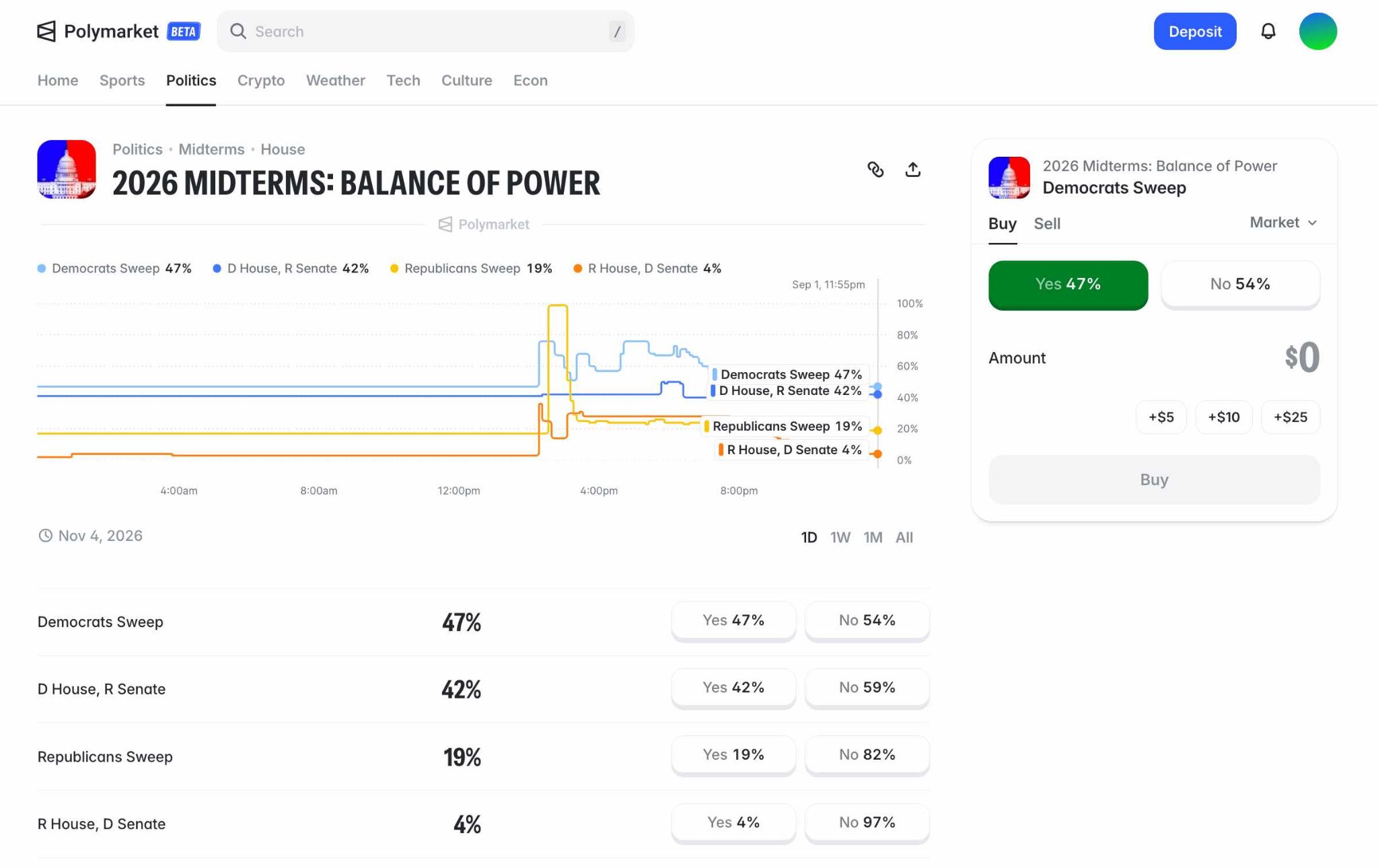The height and width of the screenshot is (868, 1378).
Task: Select the 1M chart range
Action: [873, 537]
